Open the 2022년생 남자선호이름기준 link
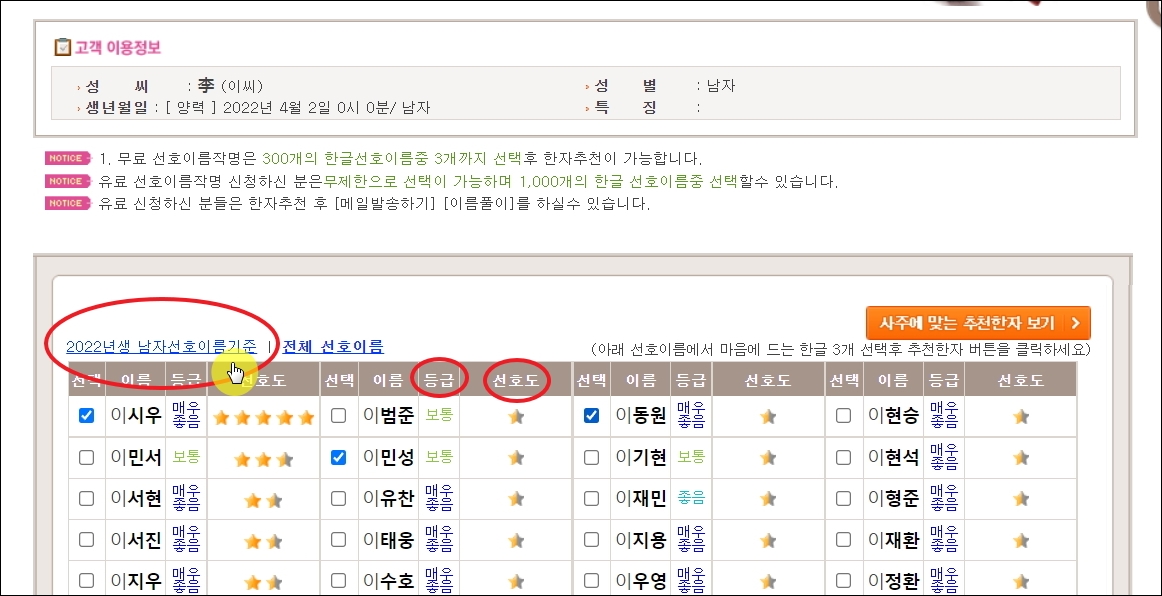This screenshot has height=596, width=1162. click(162, 346)
